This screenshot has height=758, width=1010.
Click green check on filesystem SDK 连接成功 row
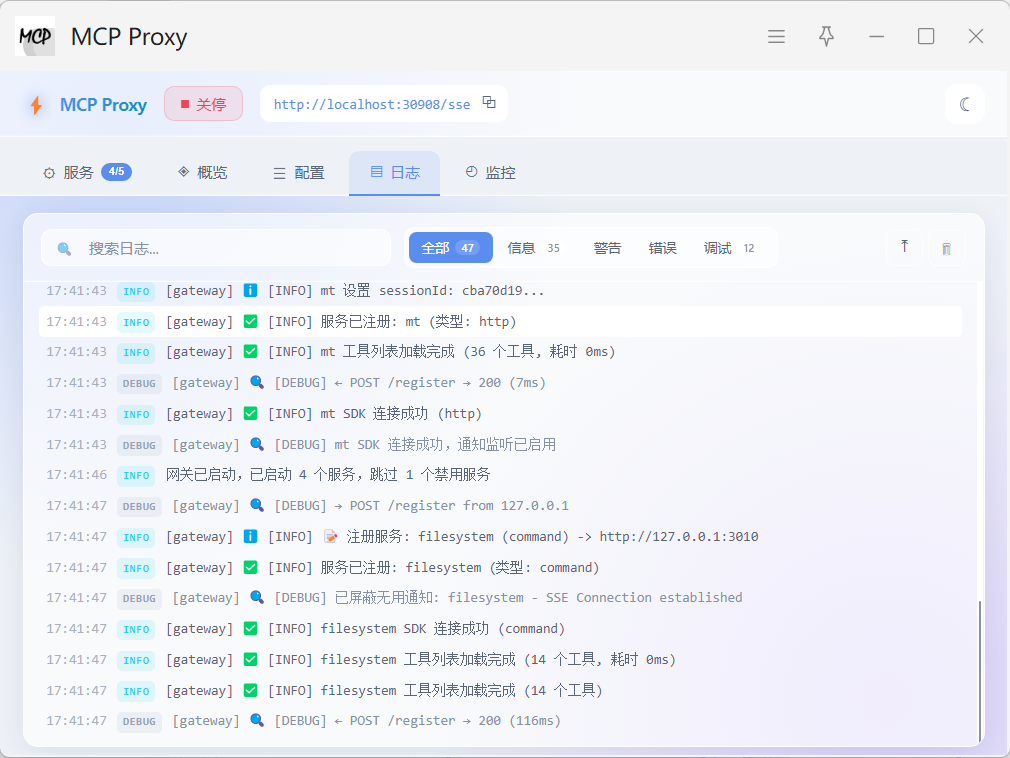pyautogui.click(x=251, y=629)
